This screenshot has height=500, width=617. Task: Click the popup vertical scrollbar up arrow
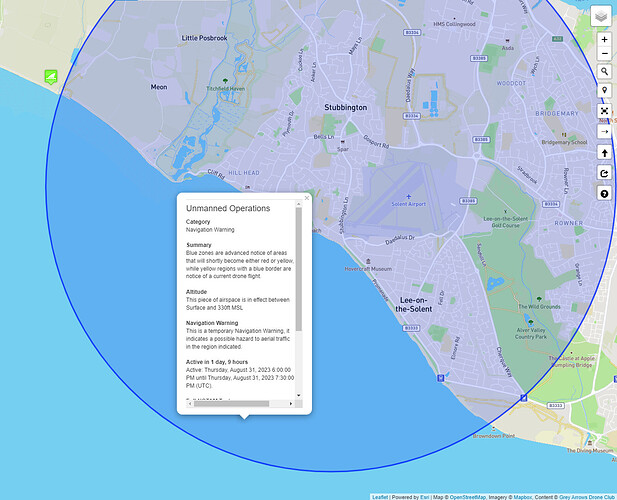click(299, 204)
